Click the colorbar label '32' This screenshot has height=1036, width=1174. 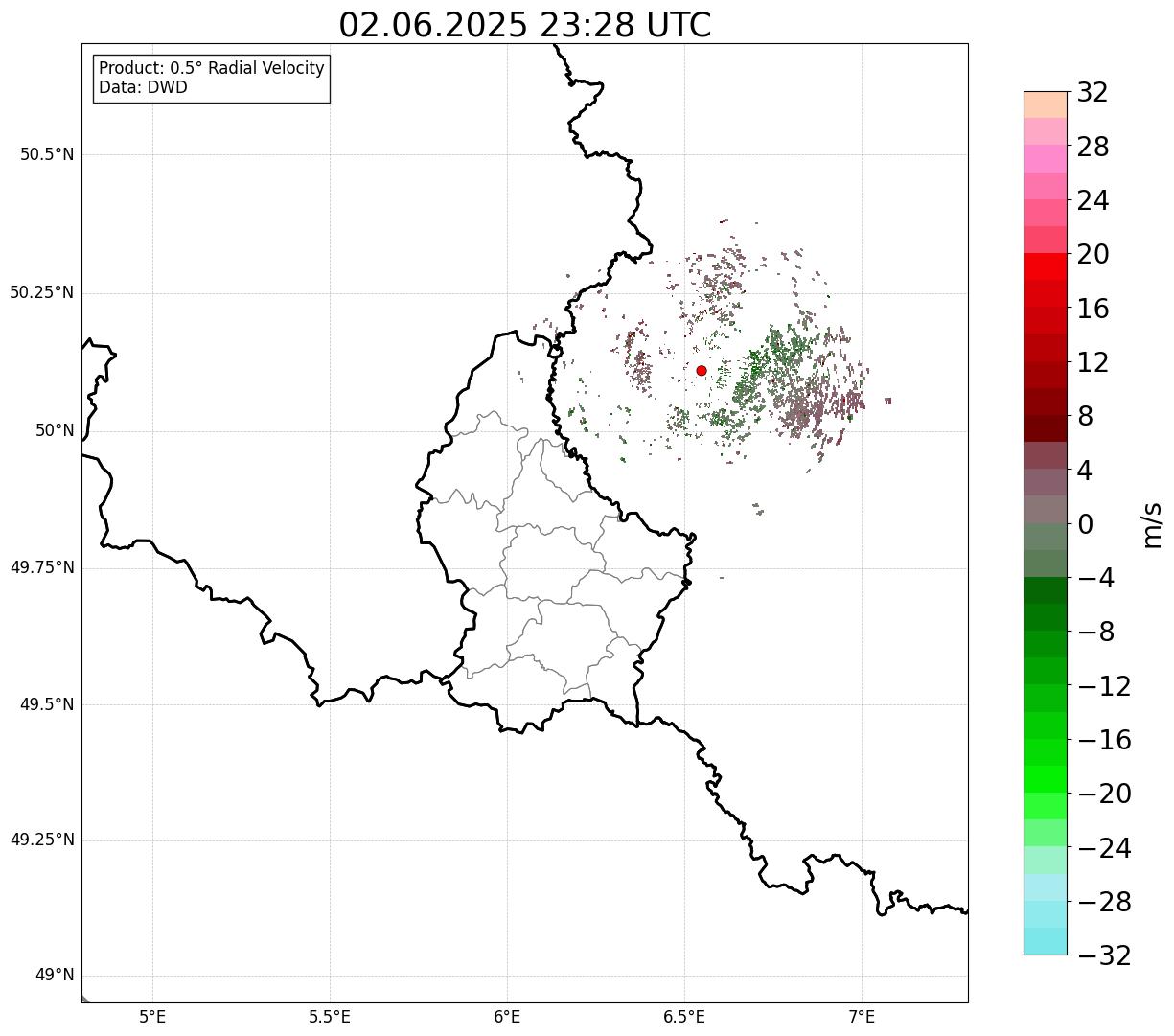(1093, 93)
